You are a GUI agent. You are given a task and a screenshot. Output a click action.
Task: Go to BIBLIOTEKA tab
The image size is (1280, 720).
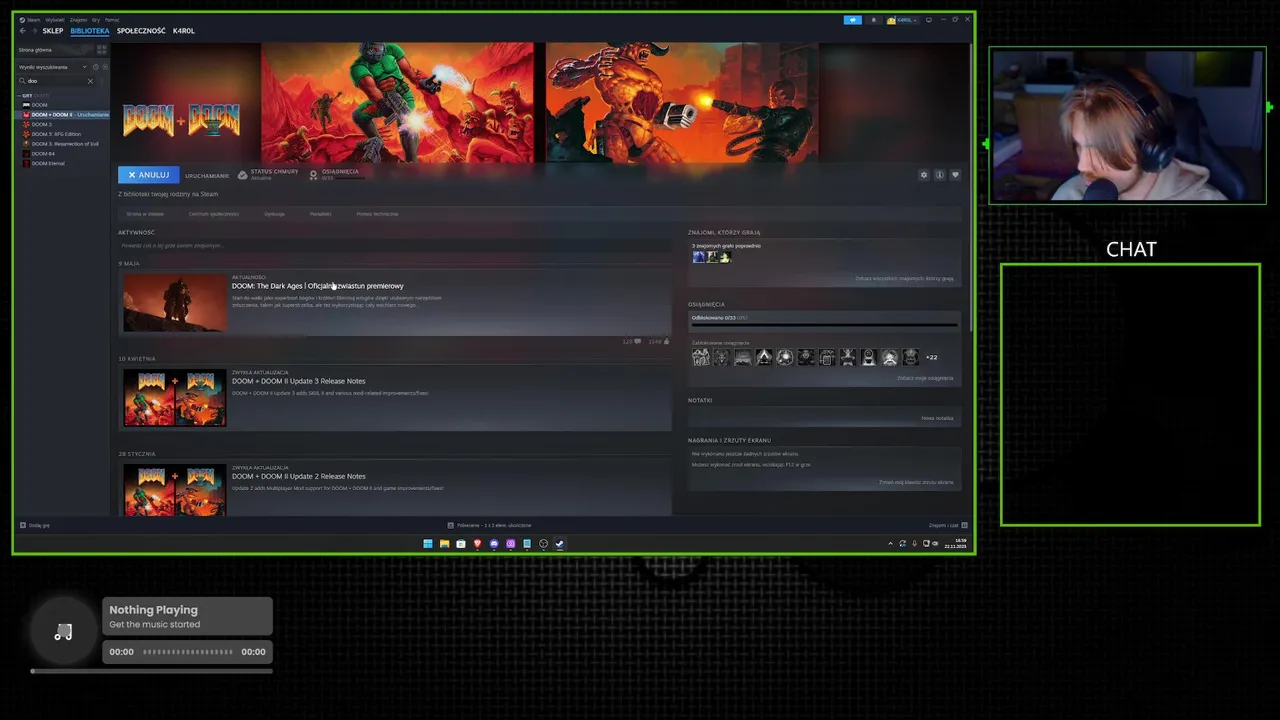[x=90, y=31]
